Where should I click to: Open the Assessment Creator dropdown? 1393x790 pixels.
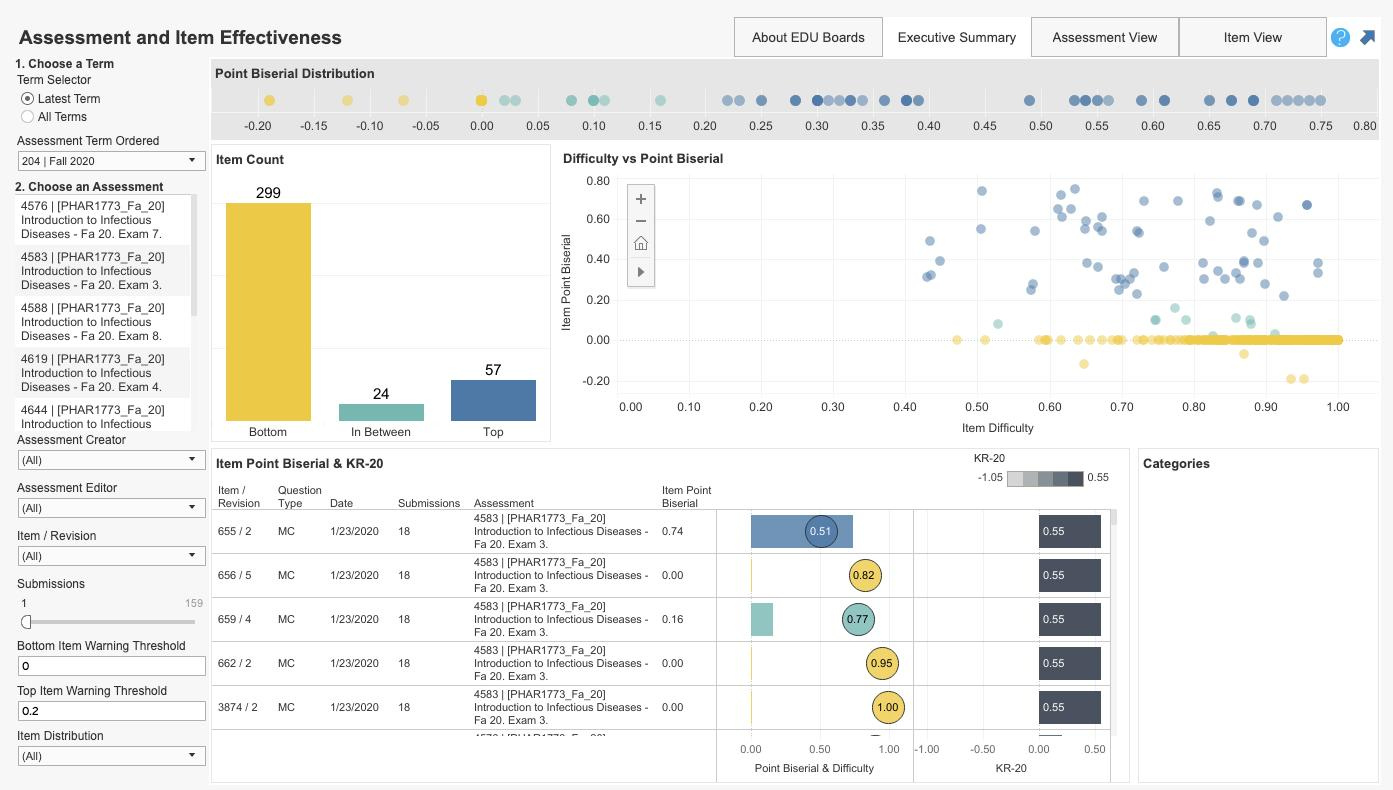[x=110, y=460]
